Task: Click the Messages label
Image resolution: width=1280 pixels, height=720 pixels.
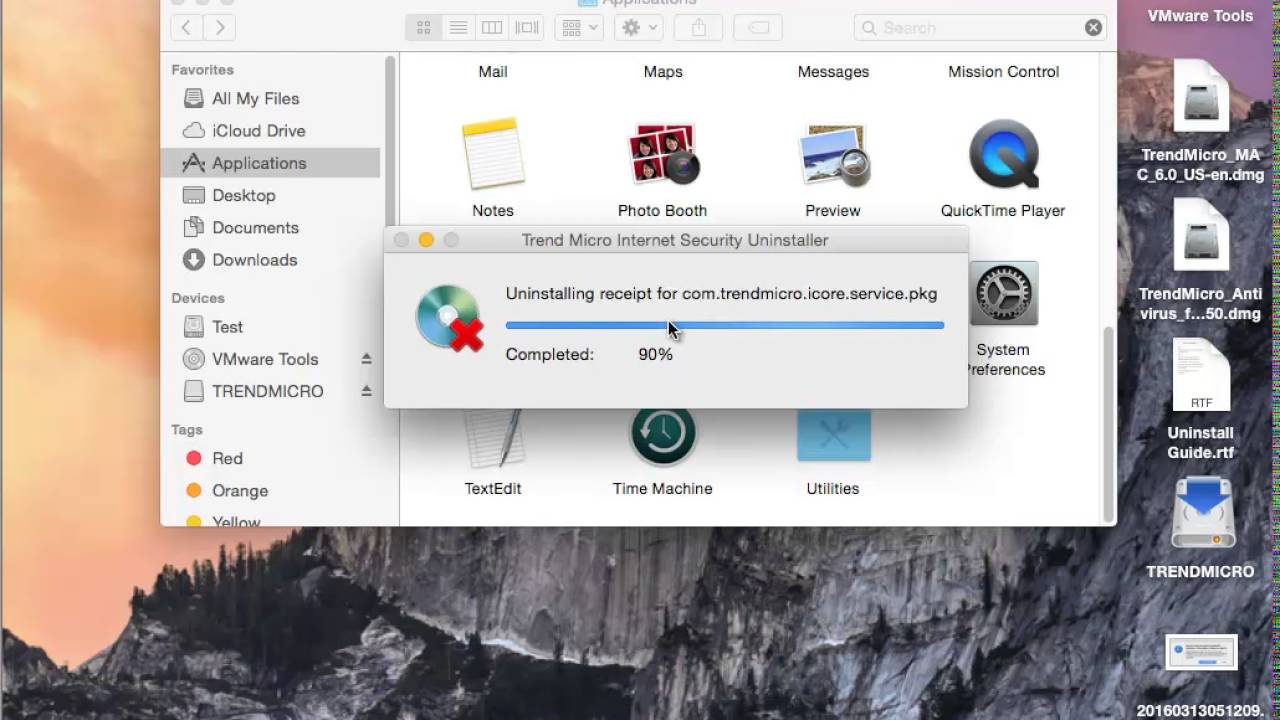Action: click(x=833, y=72)
